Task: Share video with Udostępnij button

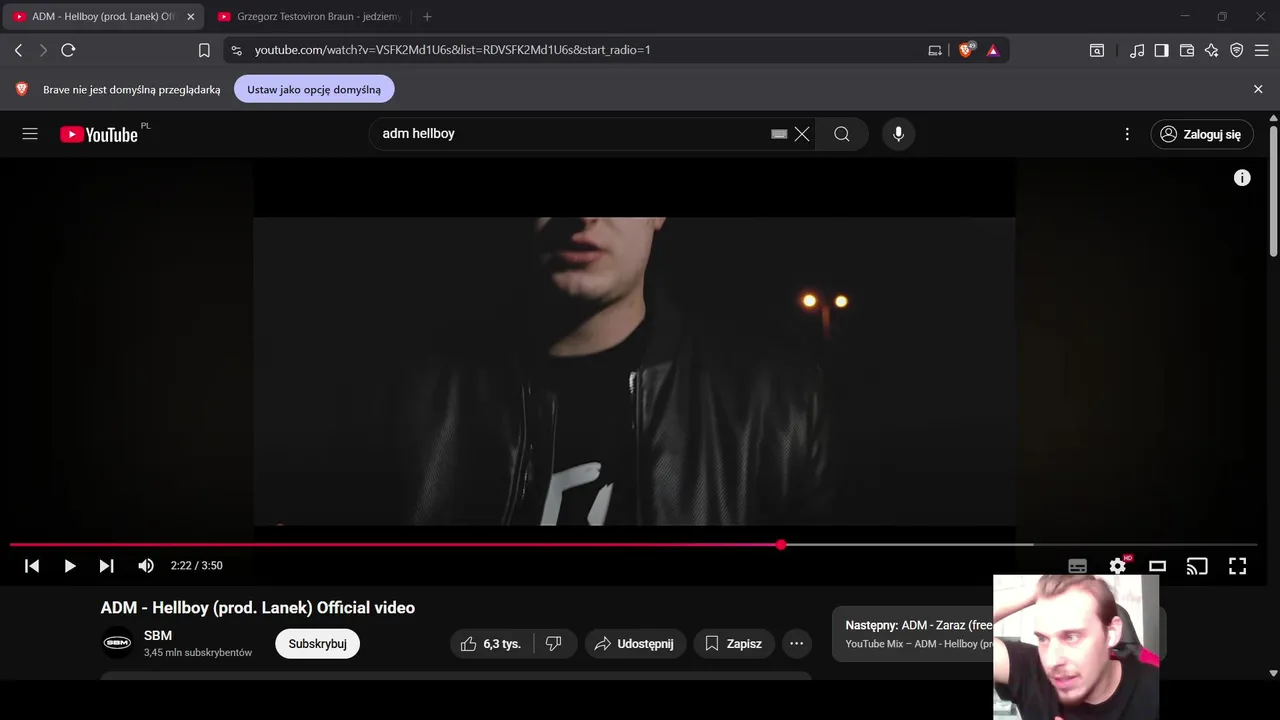Action: click(634, 644)
